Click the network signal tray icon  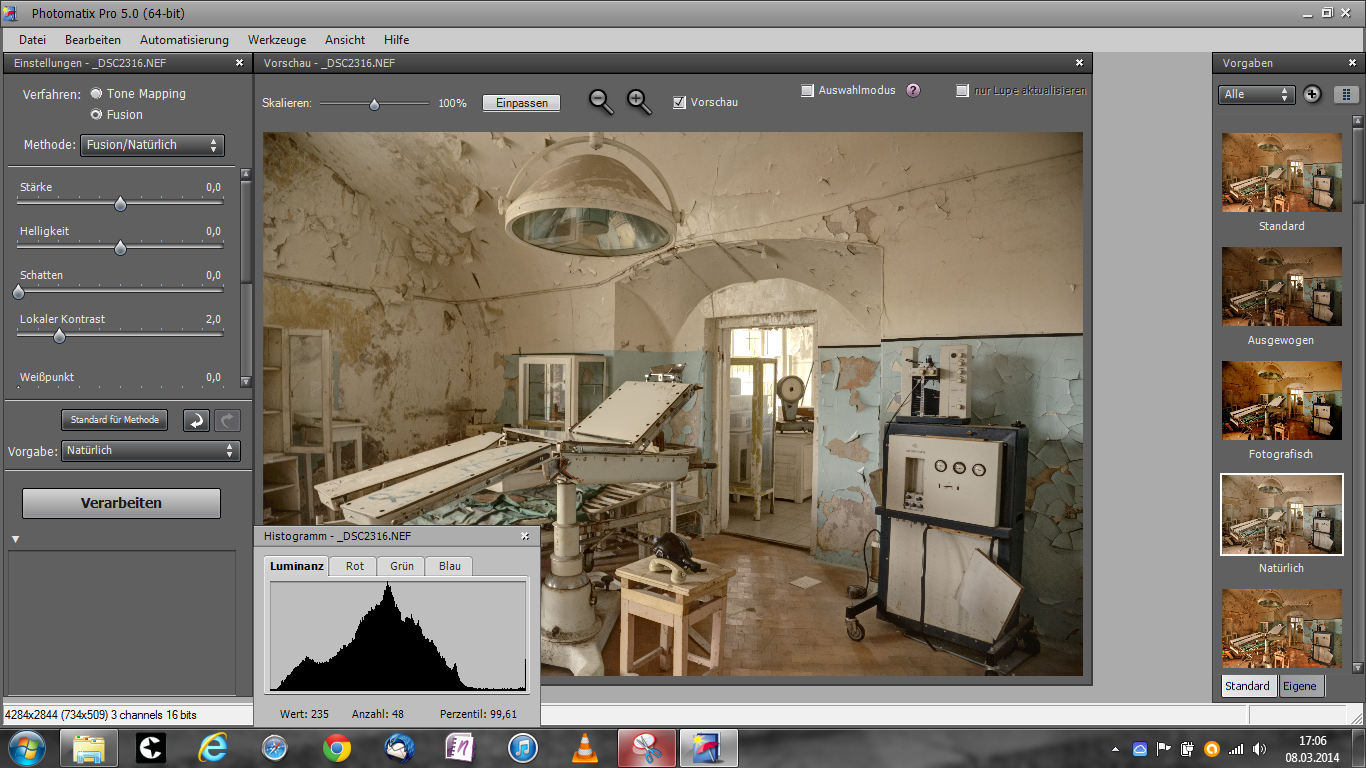tap(1236, 748)
